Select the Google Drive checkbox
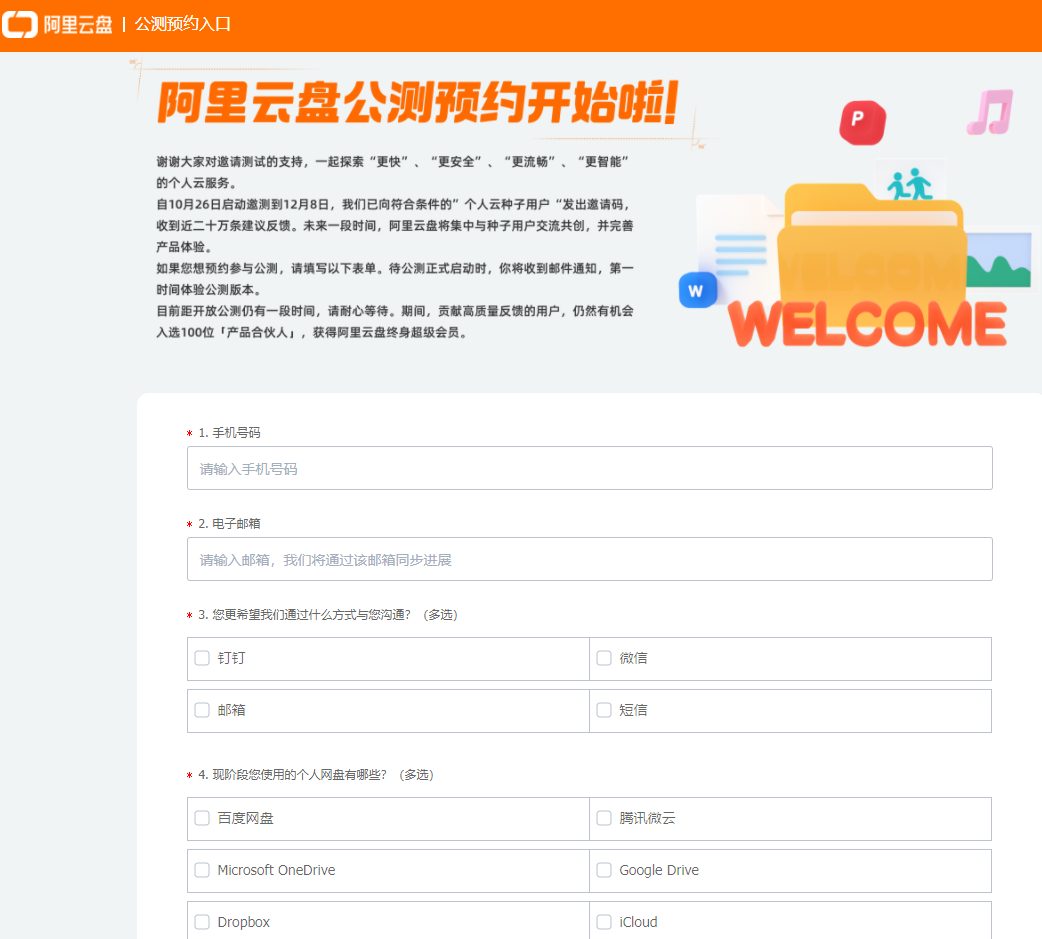This screenshot has width=1042, height=939. pyautogui.click(x=604, y=870)
